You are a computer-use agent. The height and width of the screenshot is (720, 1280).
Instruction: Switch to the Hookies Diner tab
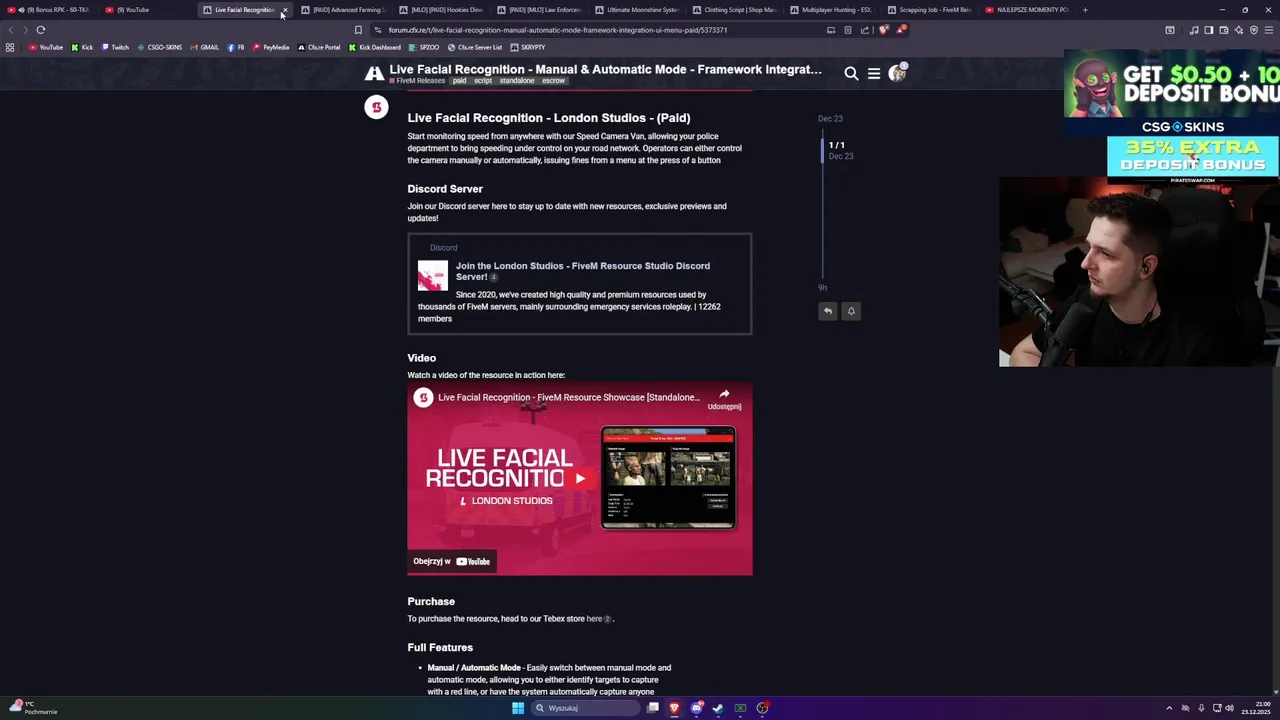click(440, 10)
